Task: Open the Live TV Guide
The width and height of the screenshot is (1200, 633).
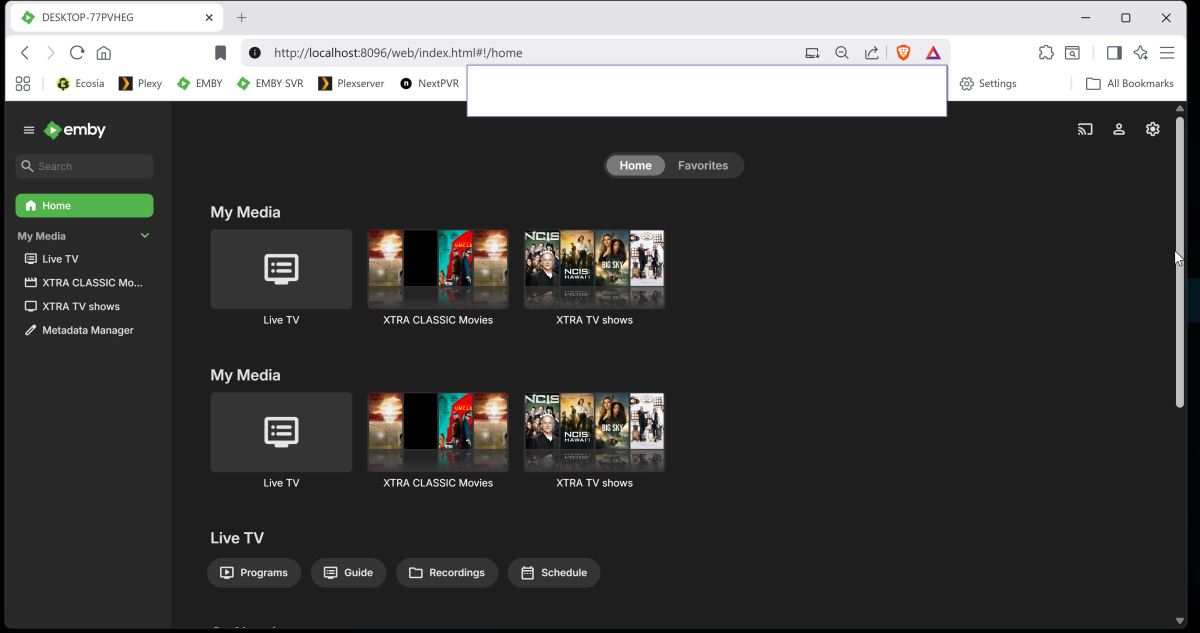Action: (x=349, y=573)
